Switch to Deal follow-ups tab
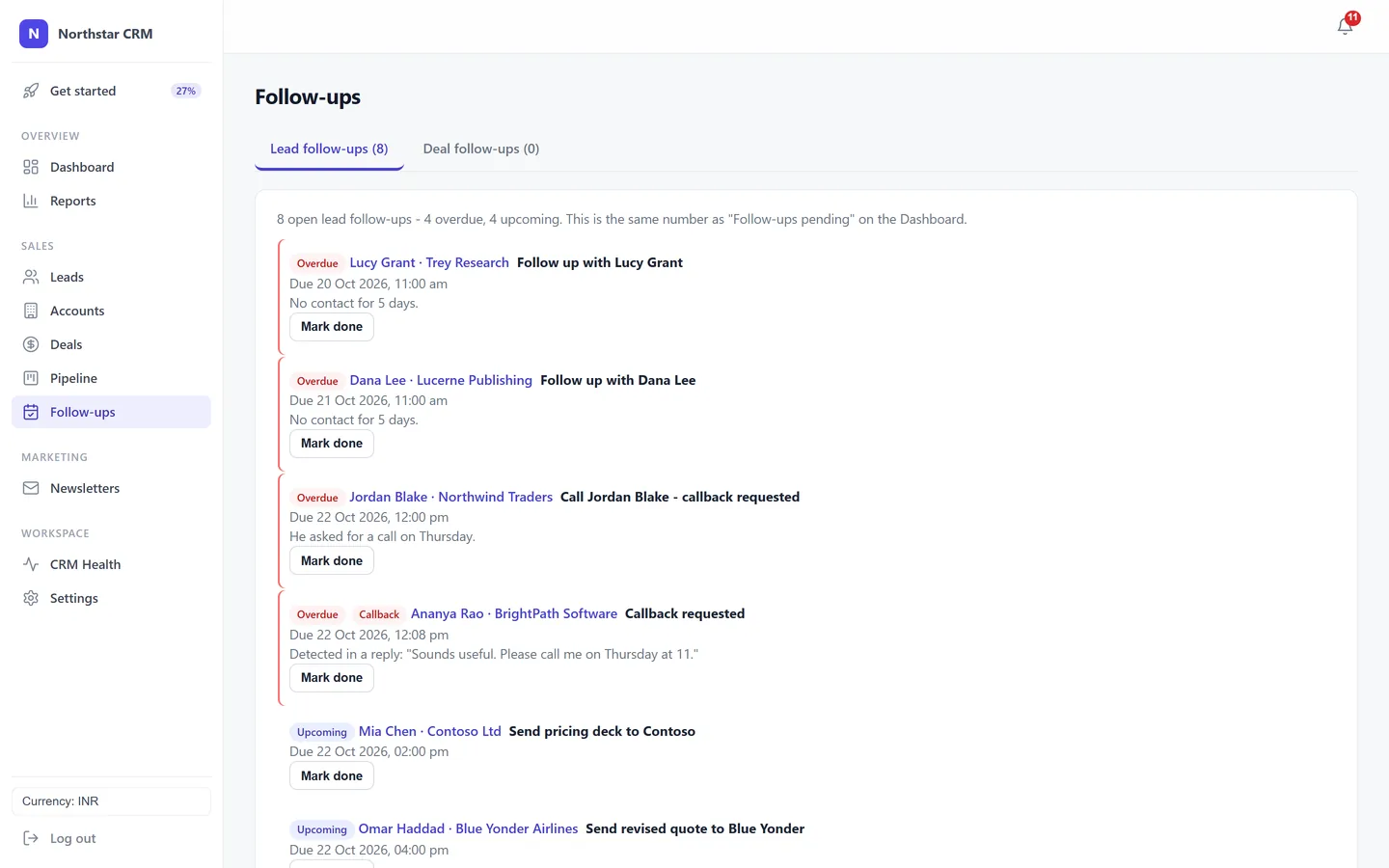The image size is (1389, 868). (x=481, y=149)
